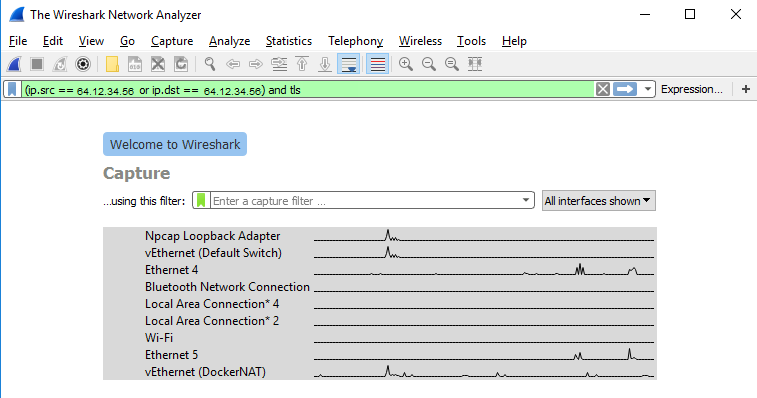757x398 pixels.
Task: Open the View menu
Action: point(91,41)
